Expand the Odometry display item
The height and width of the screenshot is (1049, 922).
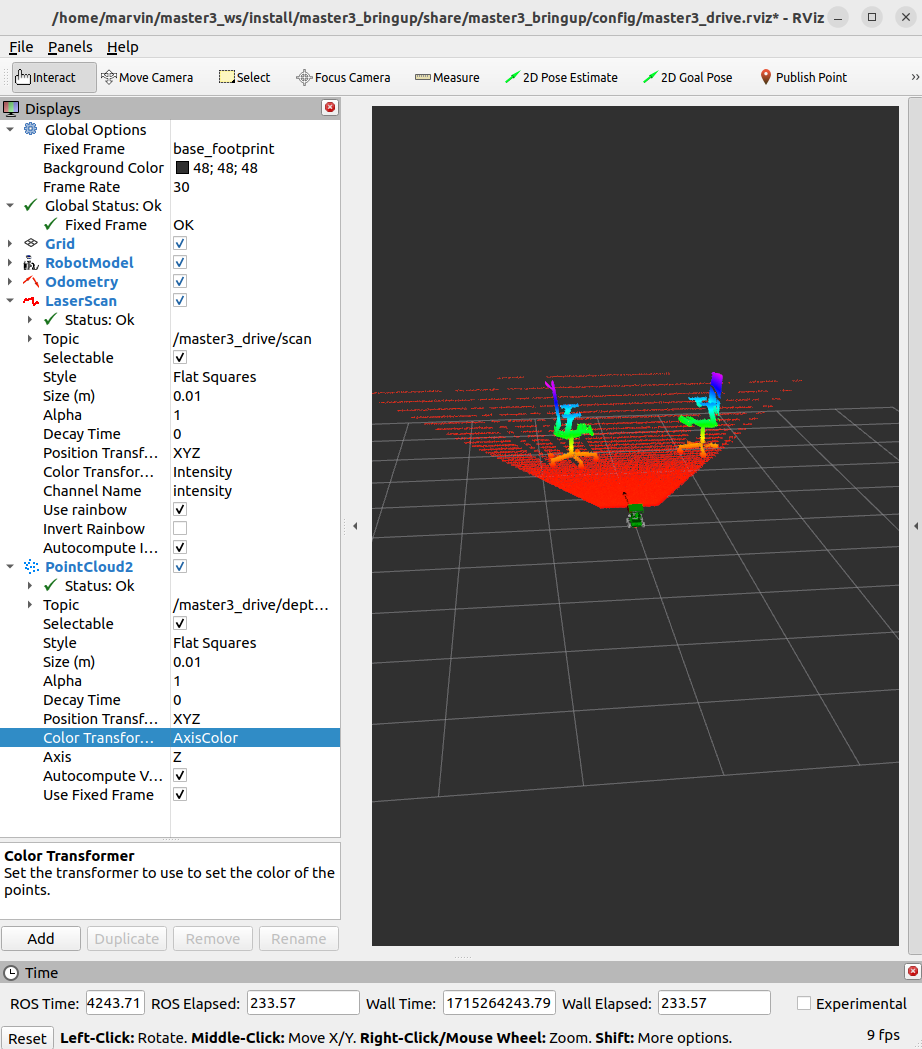[10, 282]
